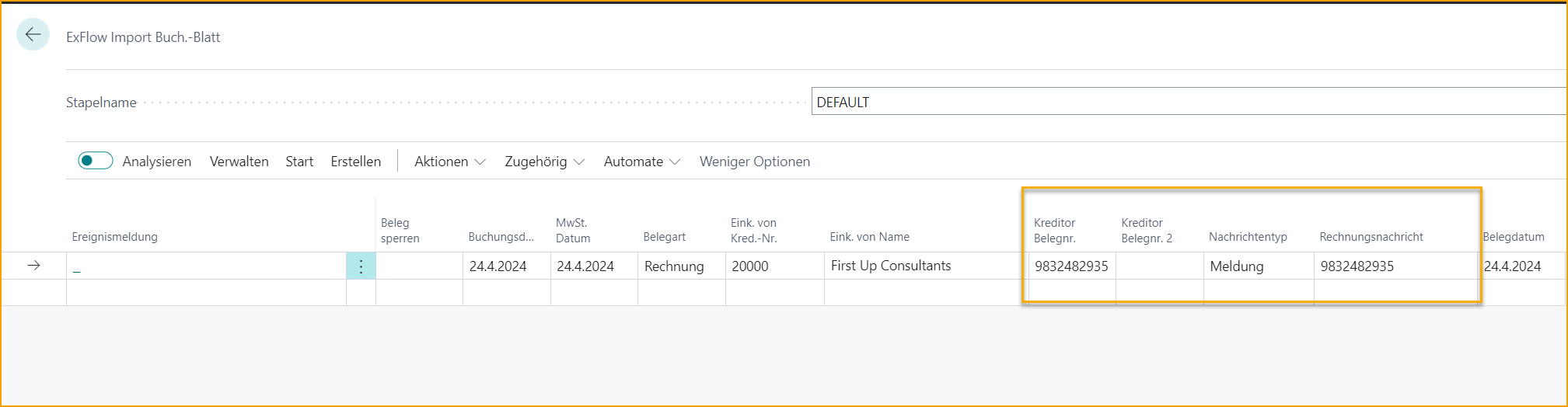The image size is (1568, 407).
Task: Click the empty Kreditor Belegnr. 2 cell
Action: pyautogui.click(x=1160, y=266)
